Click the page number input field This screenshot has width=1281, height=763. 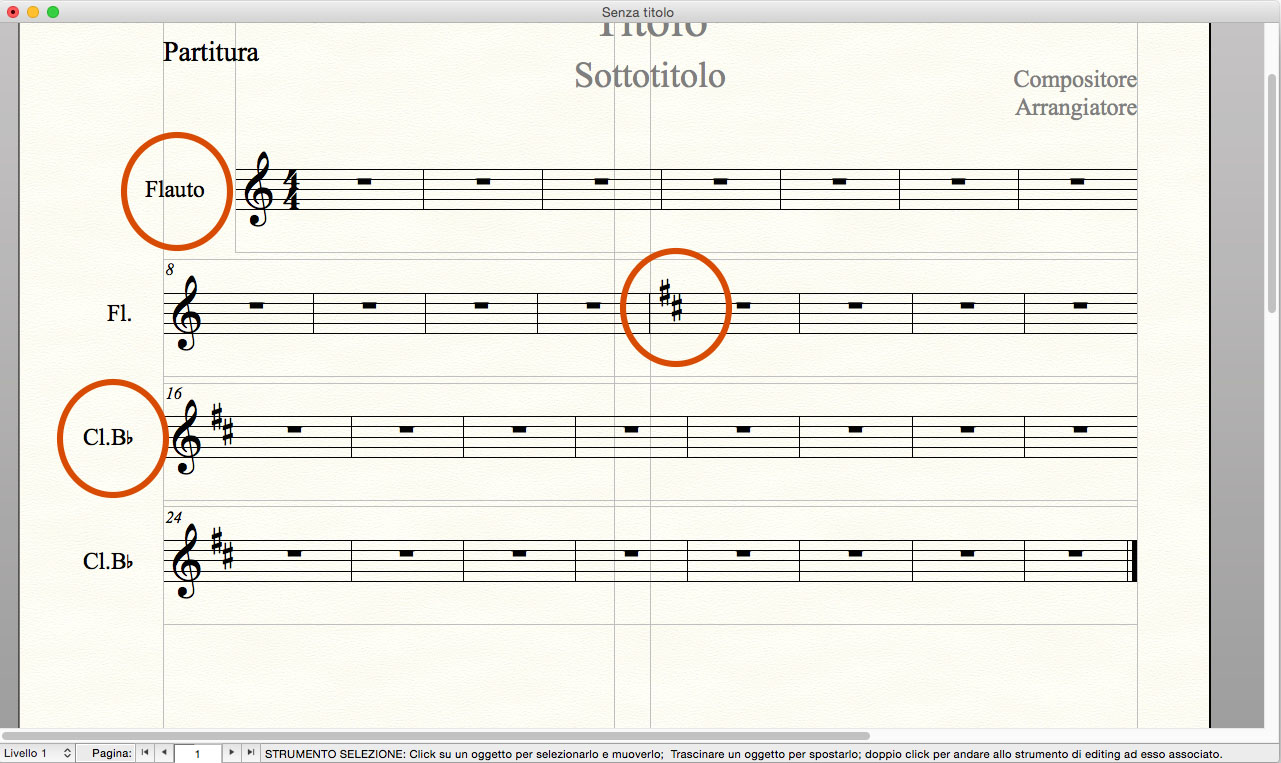[x=198, y=753]
